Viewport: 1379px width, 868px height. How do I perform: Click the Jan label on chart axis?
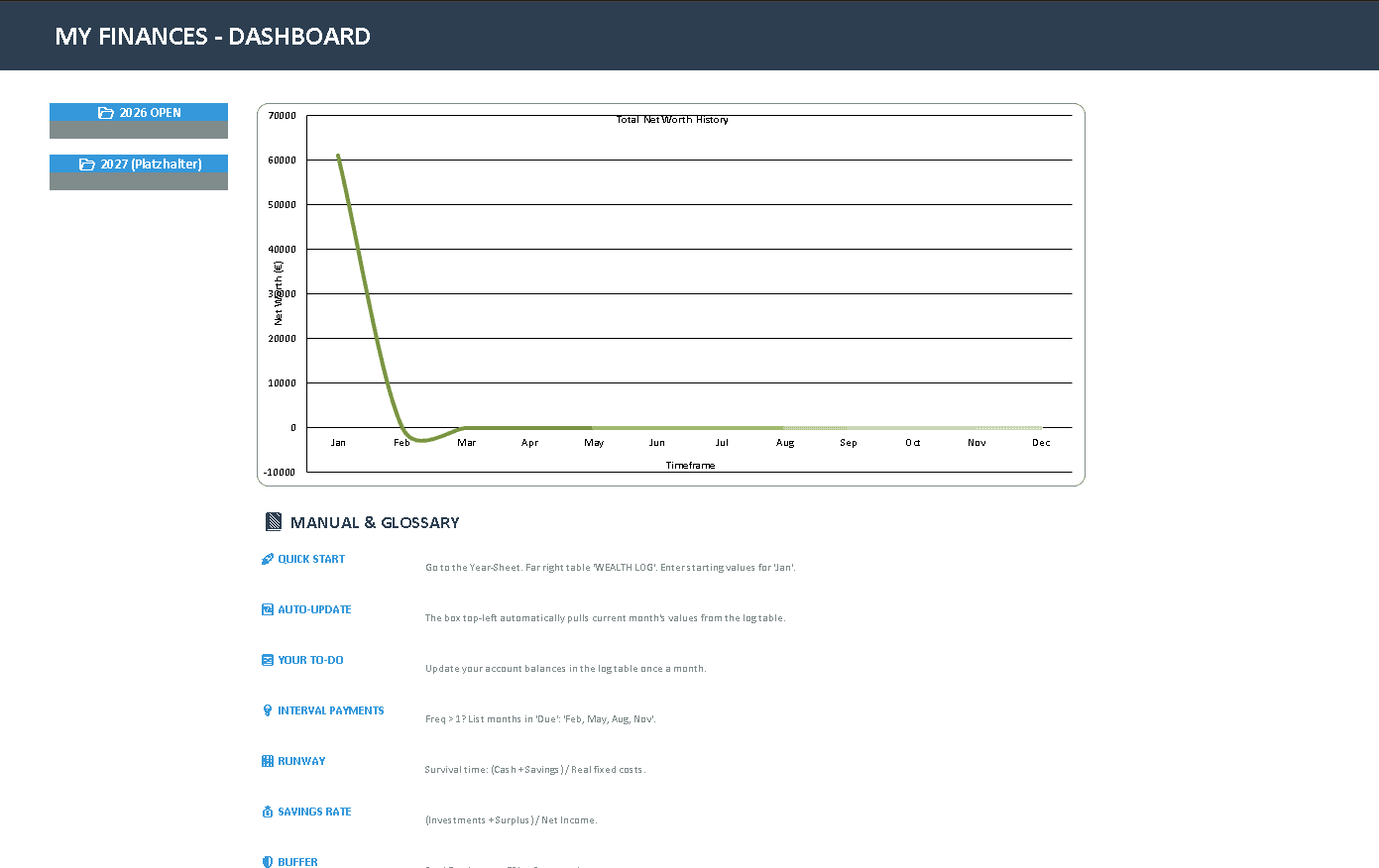[338, 443]
